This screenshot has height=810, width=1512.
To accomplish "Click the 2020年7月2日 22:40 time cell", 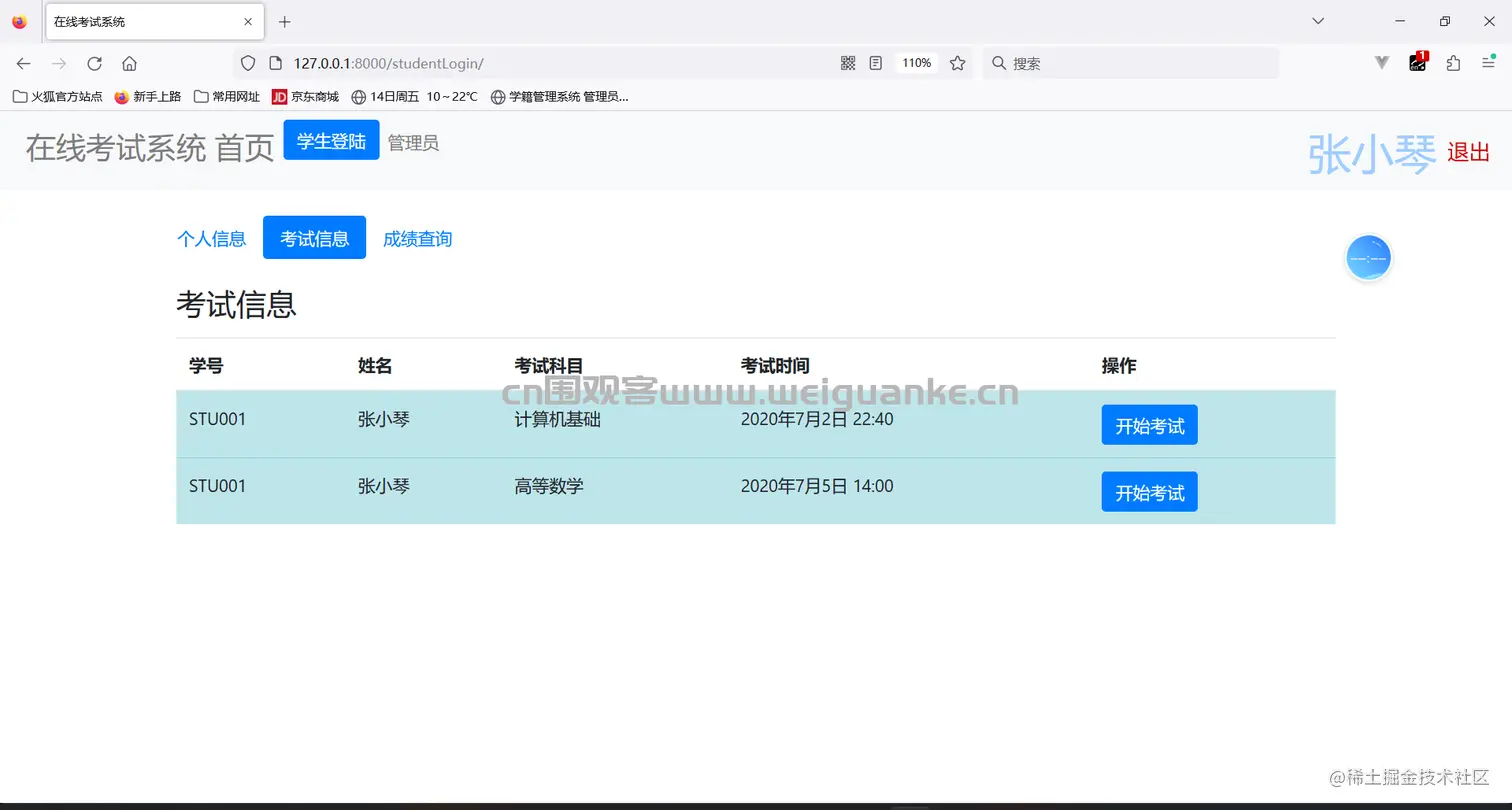I will coord(817,419).
